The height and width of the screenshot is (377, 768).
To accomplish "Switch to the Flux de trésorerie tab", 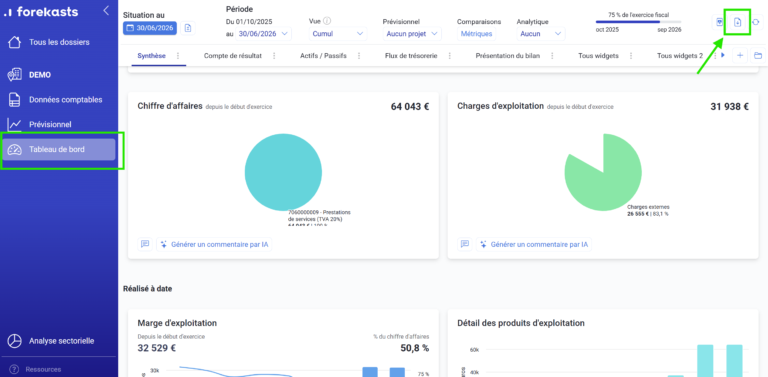I will pos(411,56).
